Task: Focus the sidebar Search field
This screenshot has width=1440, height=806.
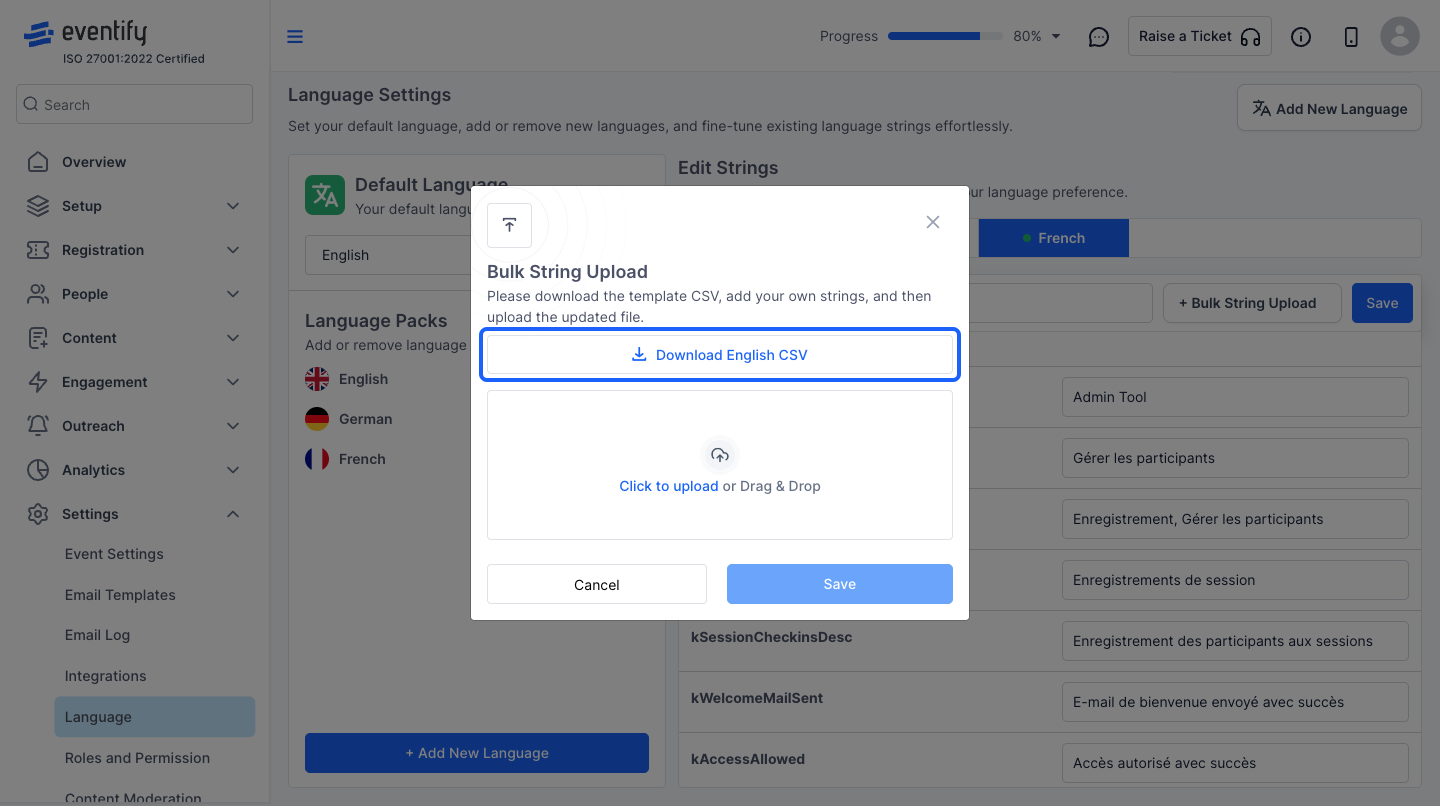Action: [x=135, y=104]
